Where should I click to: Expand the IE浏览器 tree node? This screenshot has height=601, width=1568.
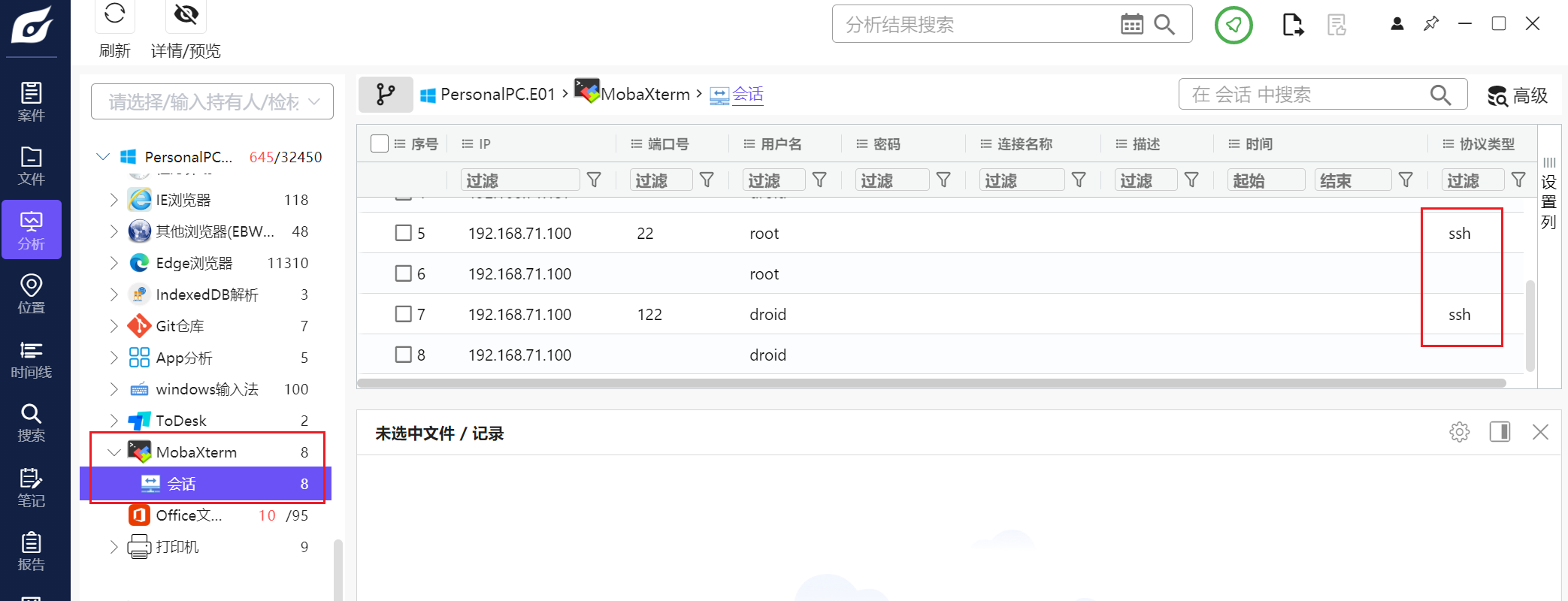tap(114, 200)
